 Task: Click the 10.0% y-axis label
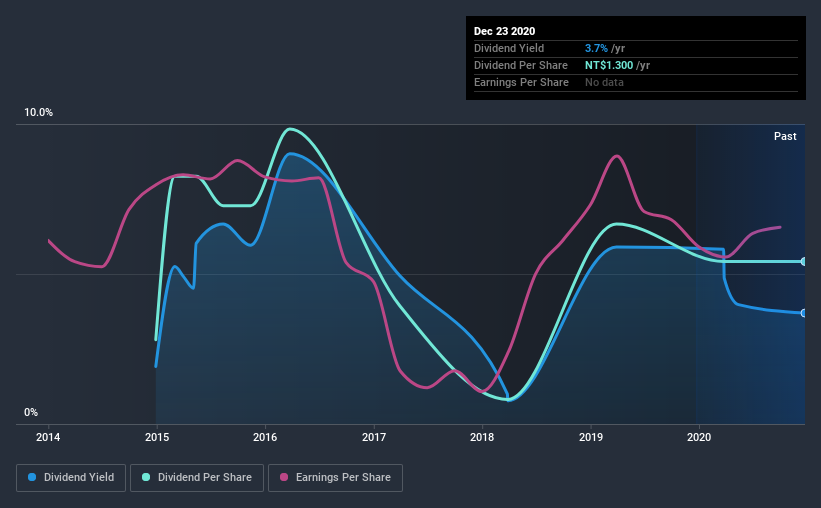(x=38, y=113)
